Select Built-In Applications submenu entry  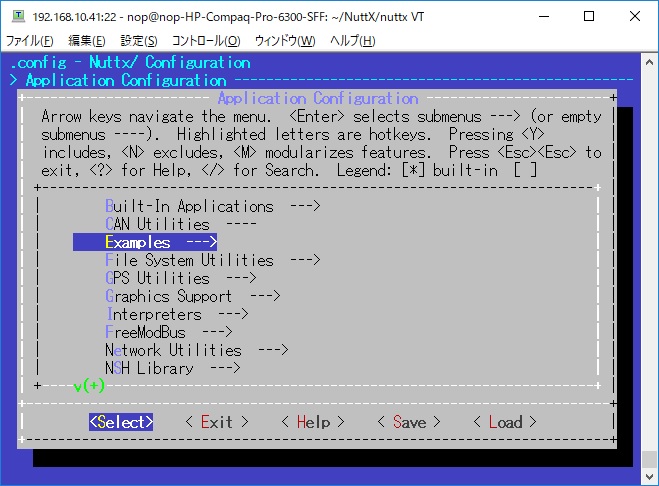[x=213, y=206]
